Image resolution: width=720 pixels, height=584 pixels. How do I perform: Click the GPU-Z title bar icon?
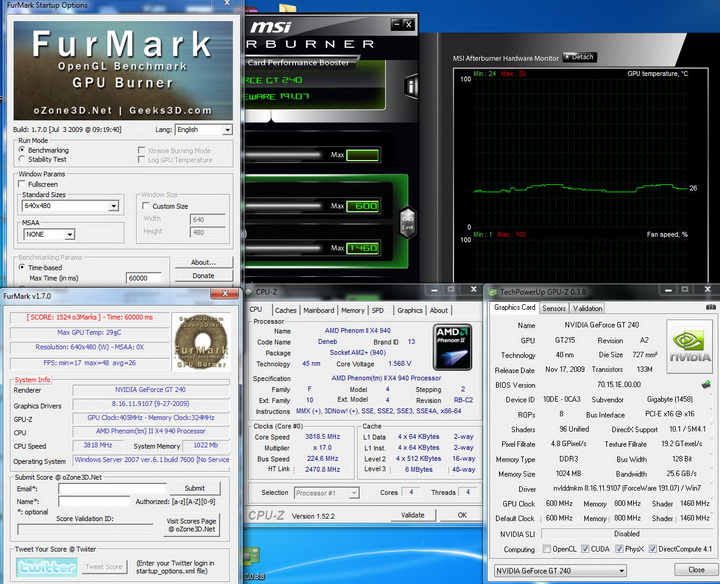tap(493, 292)
